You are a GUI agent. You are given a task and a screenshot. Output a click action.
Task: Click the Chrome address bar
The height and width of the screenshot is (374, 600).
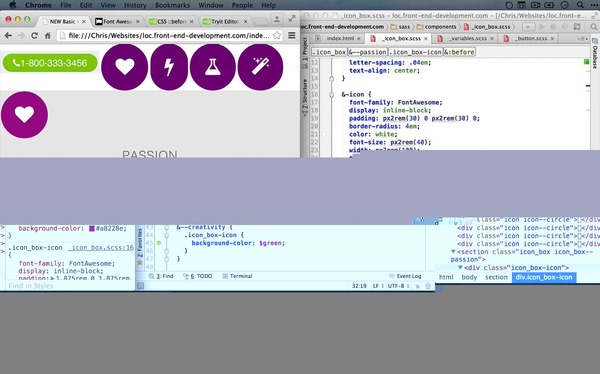(x=168, y=36)
